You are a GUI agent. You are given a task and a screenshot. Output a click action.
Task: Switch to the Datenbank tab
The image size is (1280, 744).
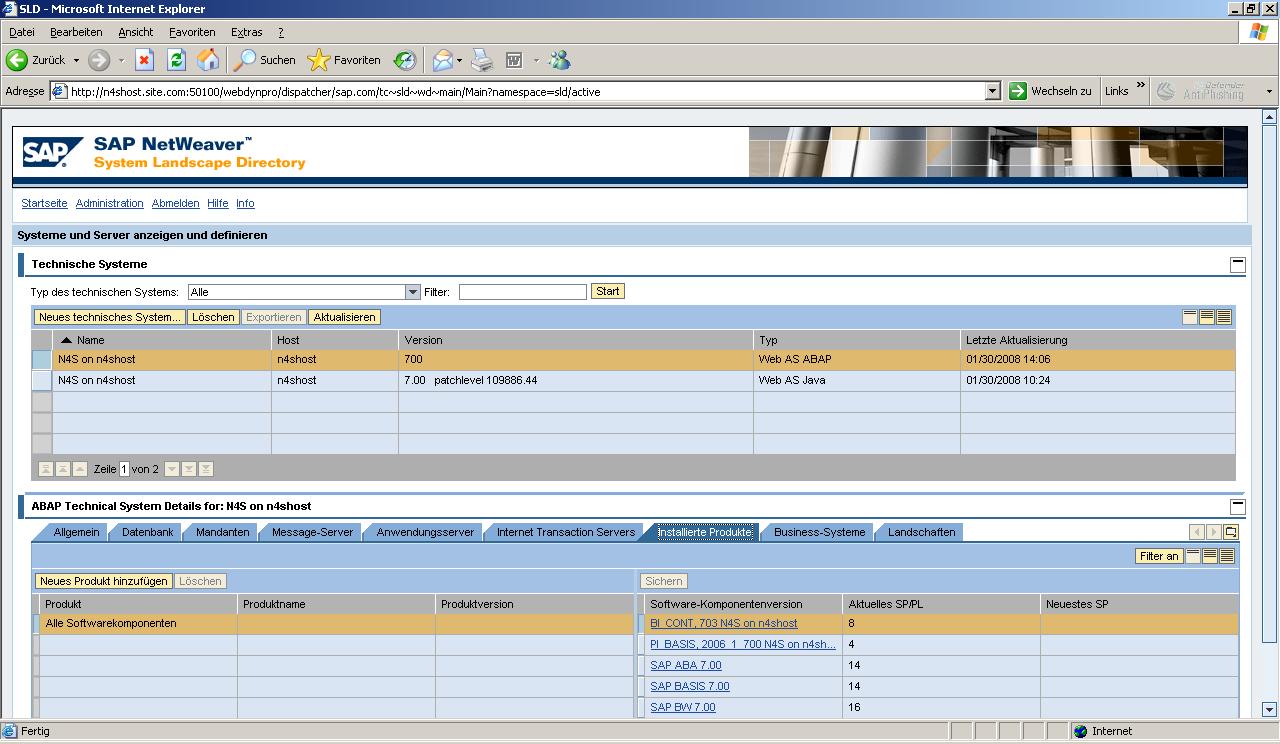click(x=147, y=532)
